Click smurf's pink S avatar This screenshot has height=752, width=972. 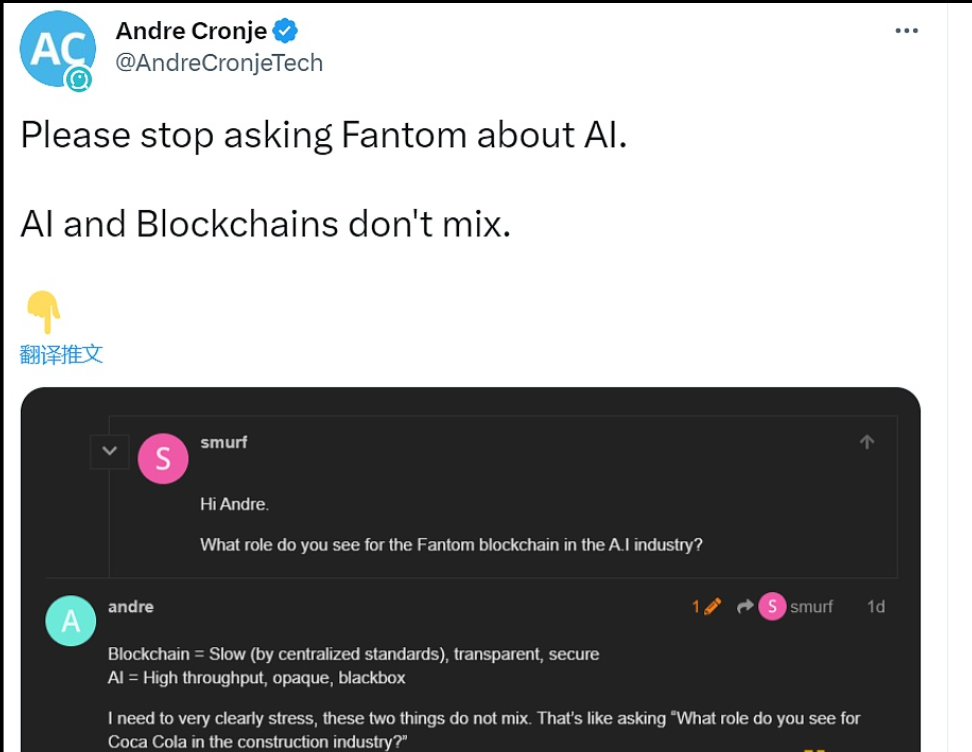[163, 459]
